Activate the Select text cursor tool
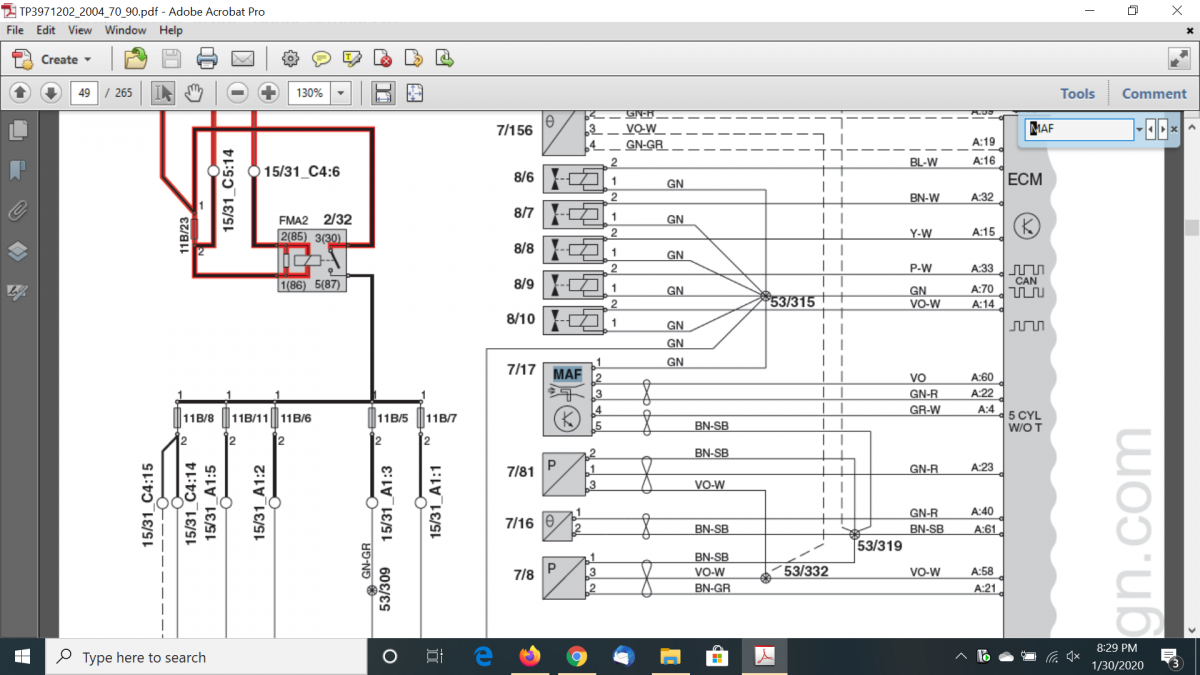 point(163,93)
